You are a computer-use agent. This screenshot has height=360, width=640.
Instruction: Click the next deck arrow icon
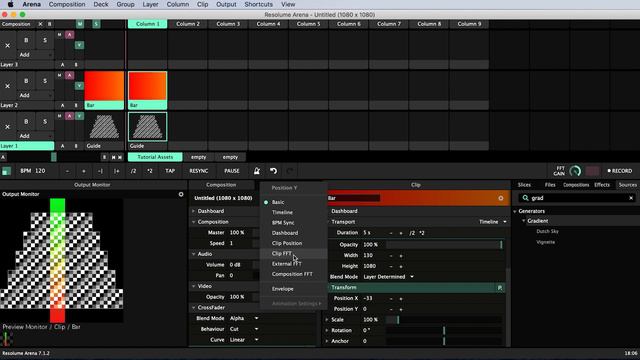(120, 157)
